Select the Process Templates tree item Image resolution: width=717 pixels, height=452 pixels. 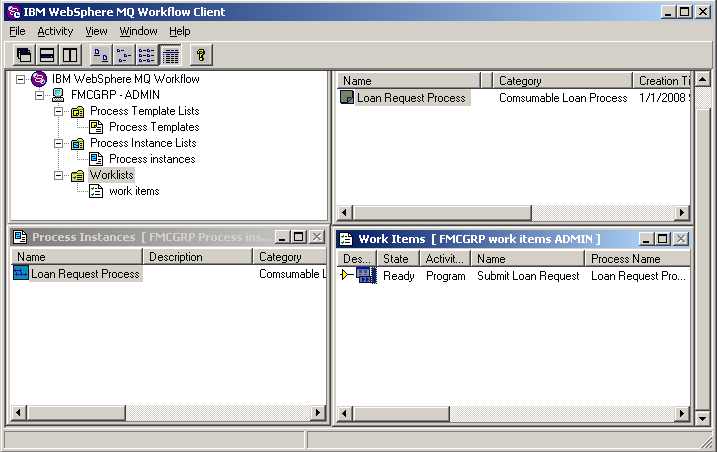click(154, 127)
